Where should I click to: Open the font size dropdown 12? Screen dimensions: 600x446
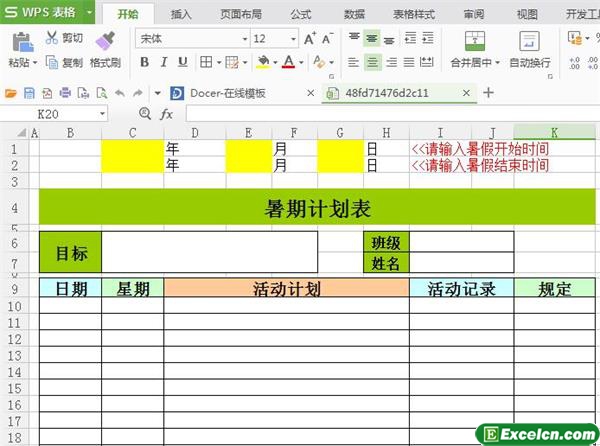click(x=293, y=39)
